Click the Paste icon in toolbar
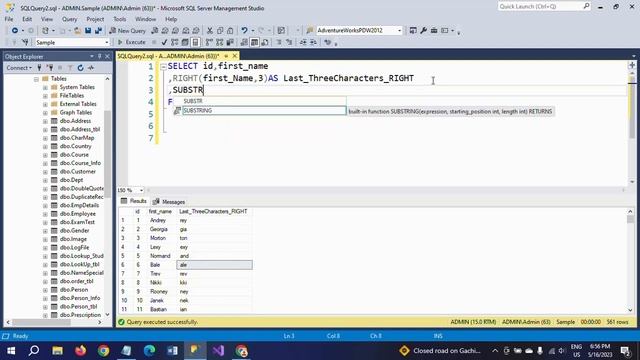This screenshot has height=360, width=640. click(x=230, y=31)
